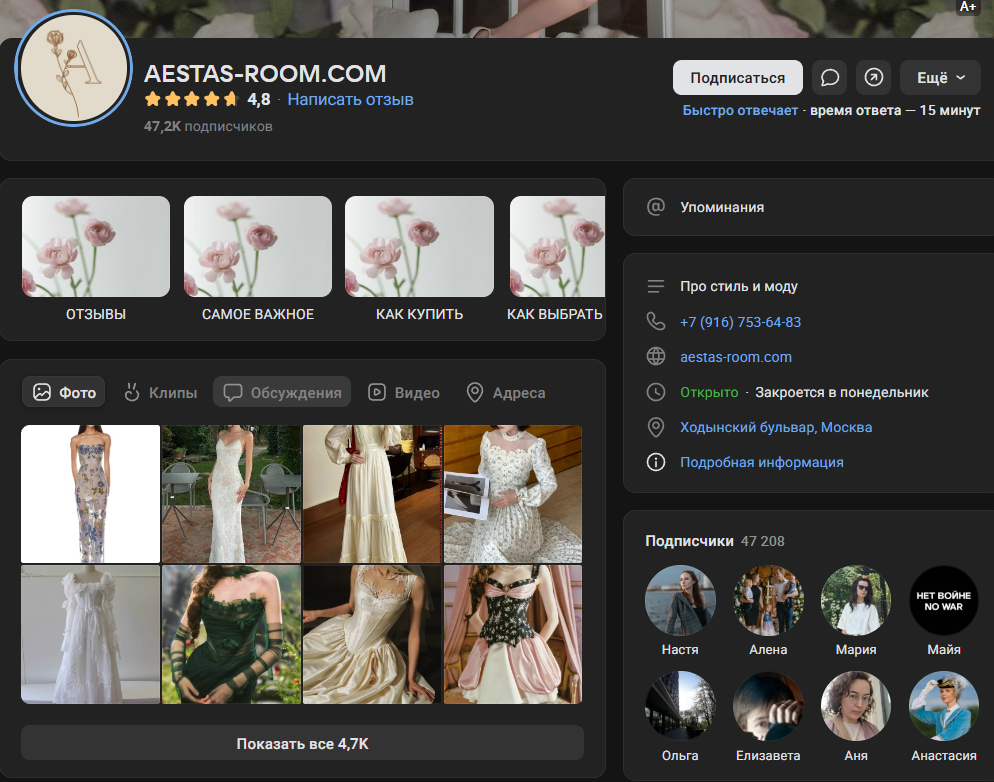Open the message chat bubble icon
The height and width of the screenshot is (782, 994).
click(829, 78)
